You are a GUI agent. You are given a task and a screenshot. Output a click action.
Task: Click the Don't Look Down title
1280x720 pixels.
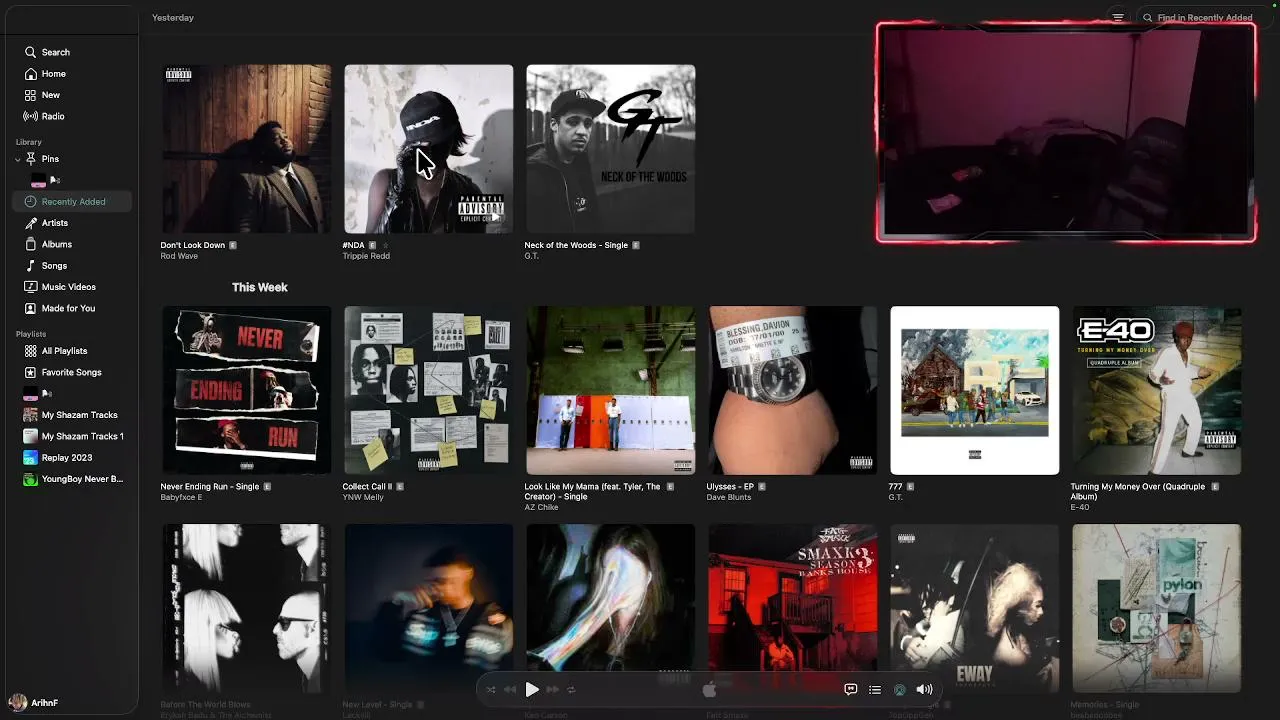pos(193,245)
